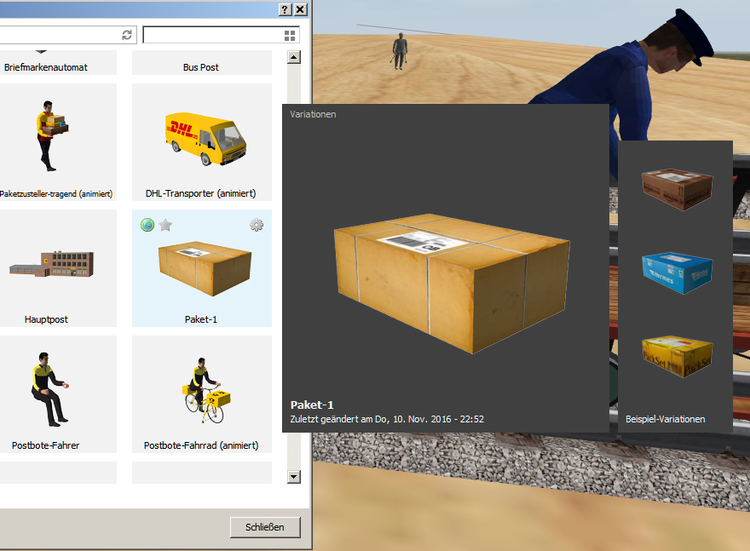
Task: Click the Paket-1 title in the preview
Action: pyautogui.click(x=312, y=405)
